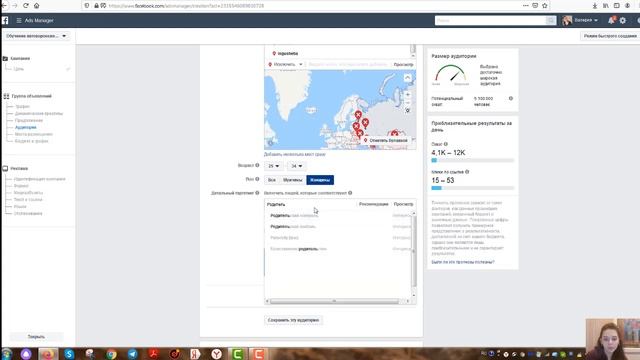Viewport: 640px width, 360px height.
Task: Open browser downloads arrow icon
Action: pyautogui.click(x=595, y=6)
